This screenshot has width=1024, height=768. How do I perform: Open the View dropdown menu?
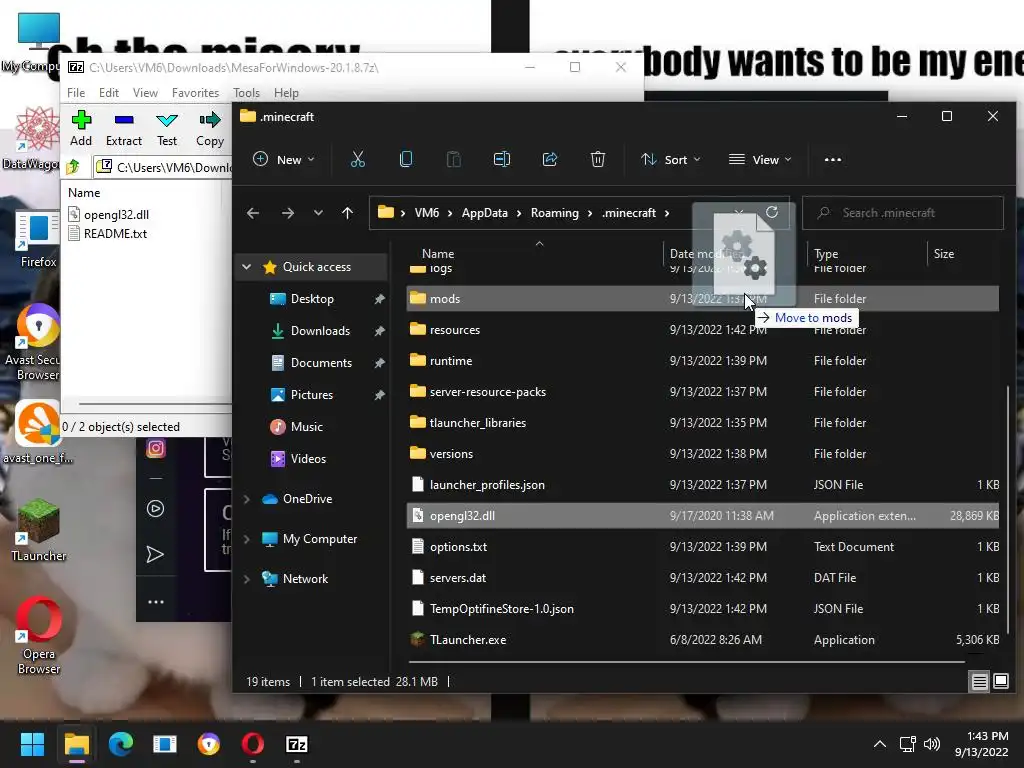pyautogui.click(x=760, y=159)
